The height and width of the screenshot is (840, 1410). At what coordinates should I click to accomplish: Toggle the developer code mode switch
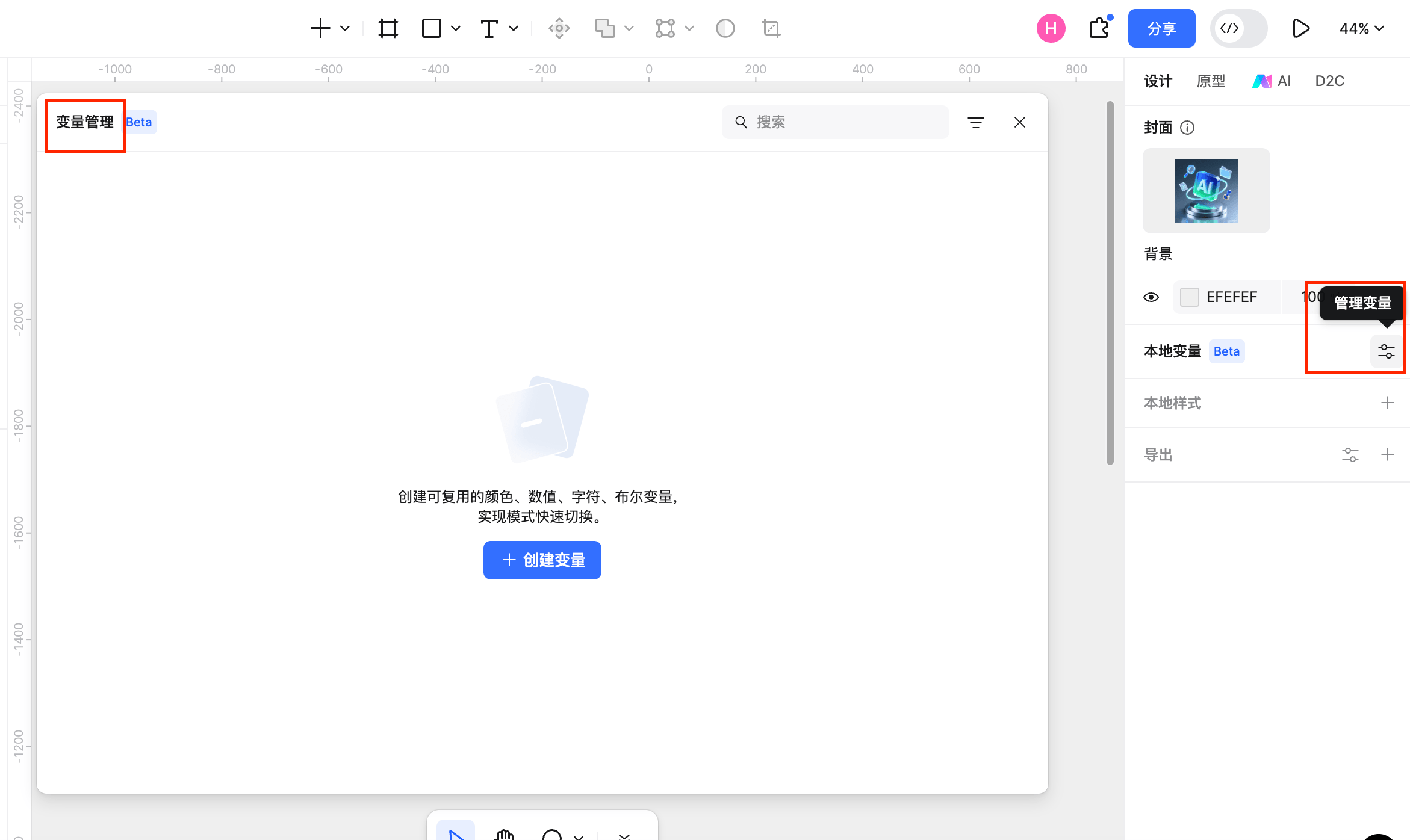(1238, 28)
